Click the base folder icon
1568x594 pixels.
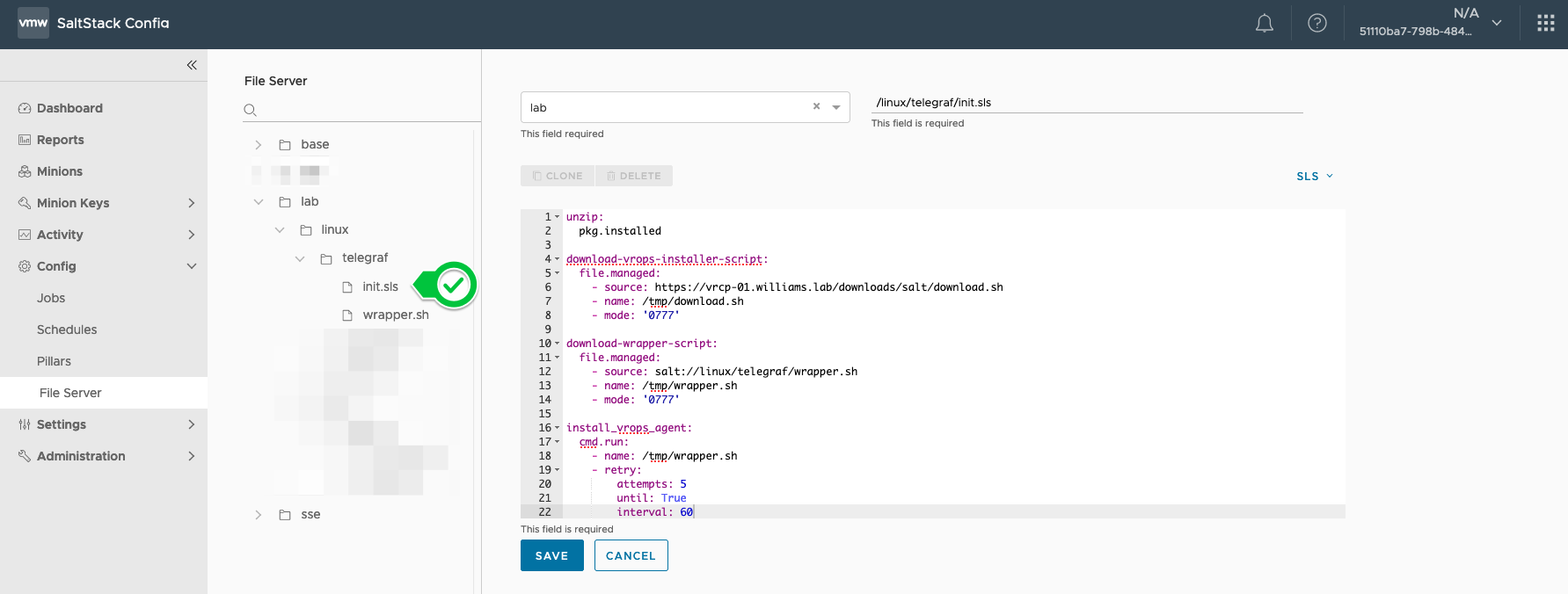click(x=285, y=145)
